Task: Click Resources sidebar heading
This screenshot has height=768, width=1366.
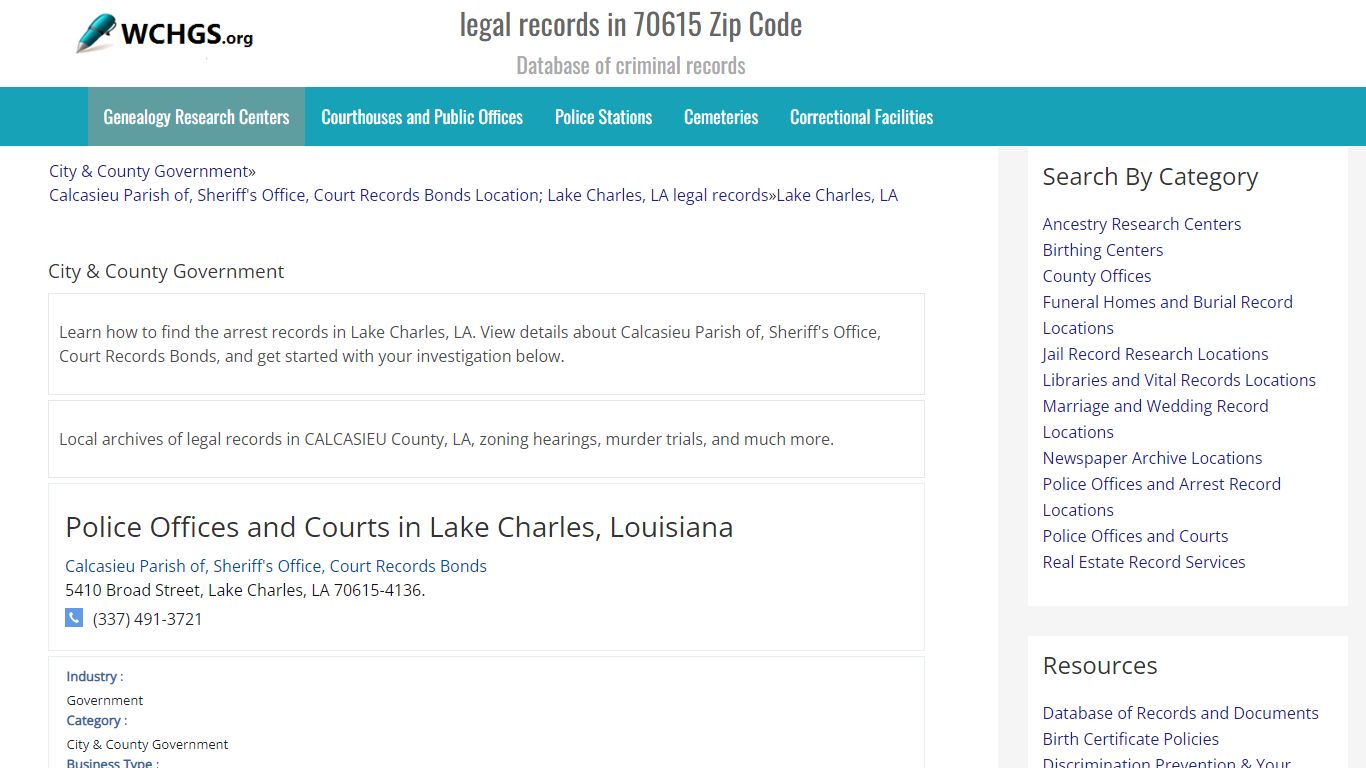Action: pyautogui.click(x=1100, y=666)
